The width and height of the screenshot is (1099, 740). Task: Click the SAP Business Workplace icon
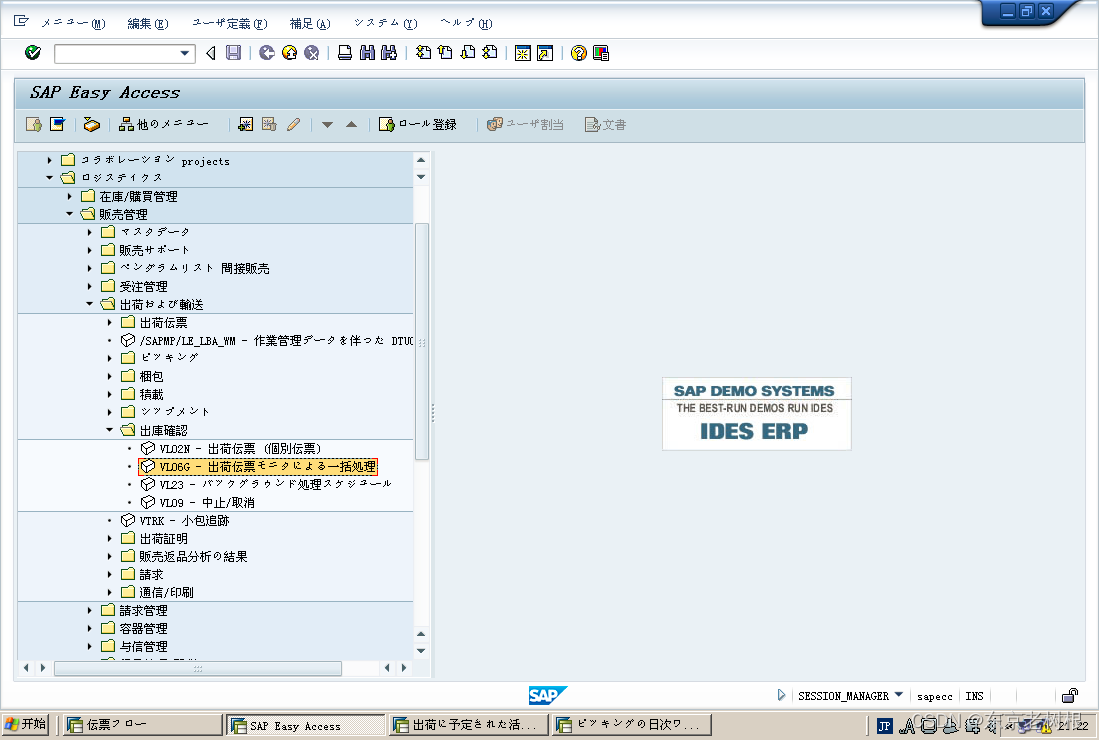(x=91, y=124)
